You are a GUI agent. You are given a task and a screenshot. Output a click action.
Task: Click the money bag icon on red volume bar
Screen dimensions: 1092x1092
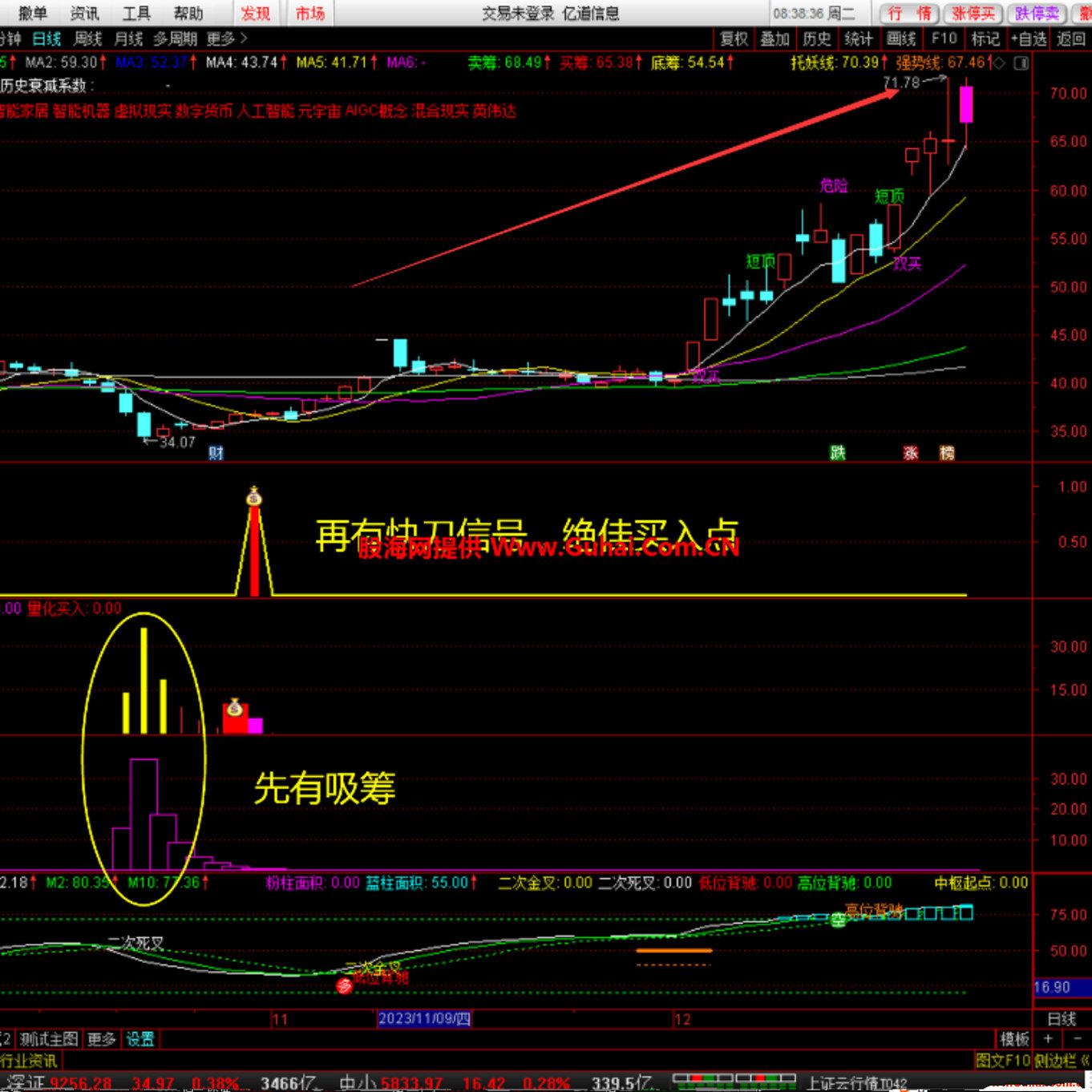(x=234, y=707)
